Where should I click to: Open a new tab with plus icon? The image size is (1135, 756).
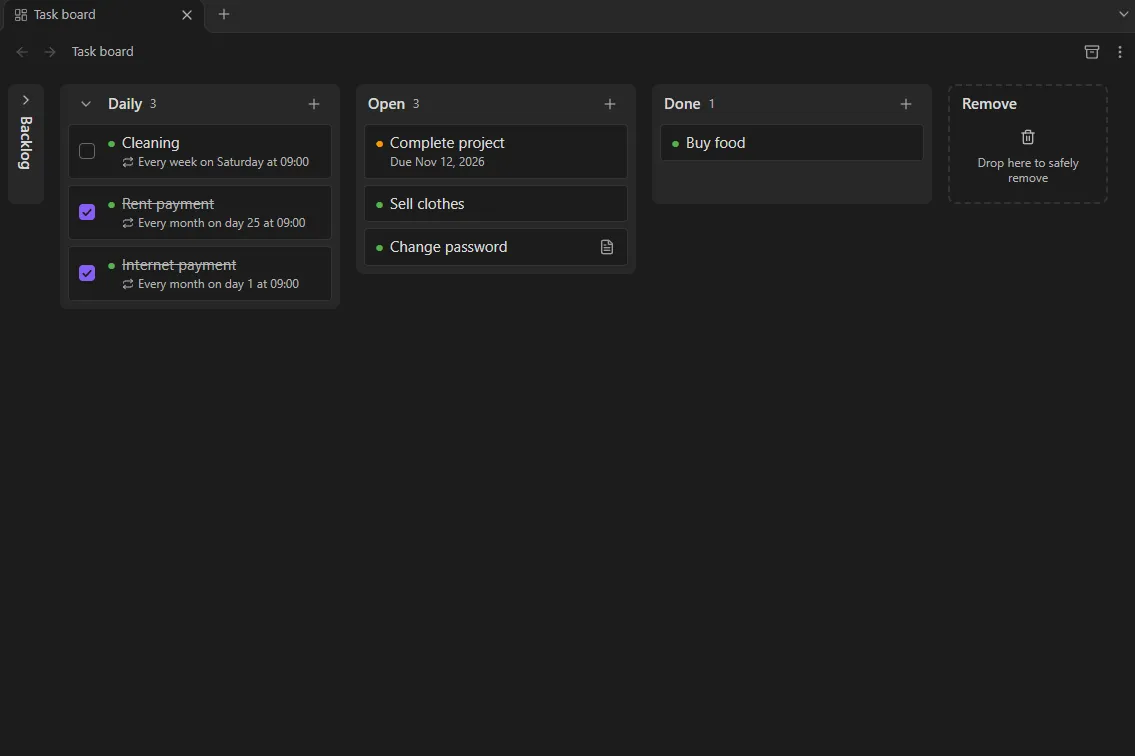[x=224, y=14]
